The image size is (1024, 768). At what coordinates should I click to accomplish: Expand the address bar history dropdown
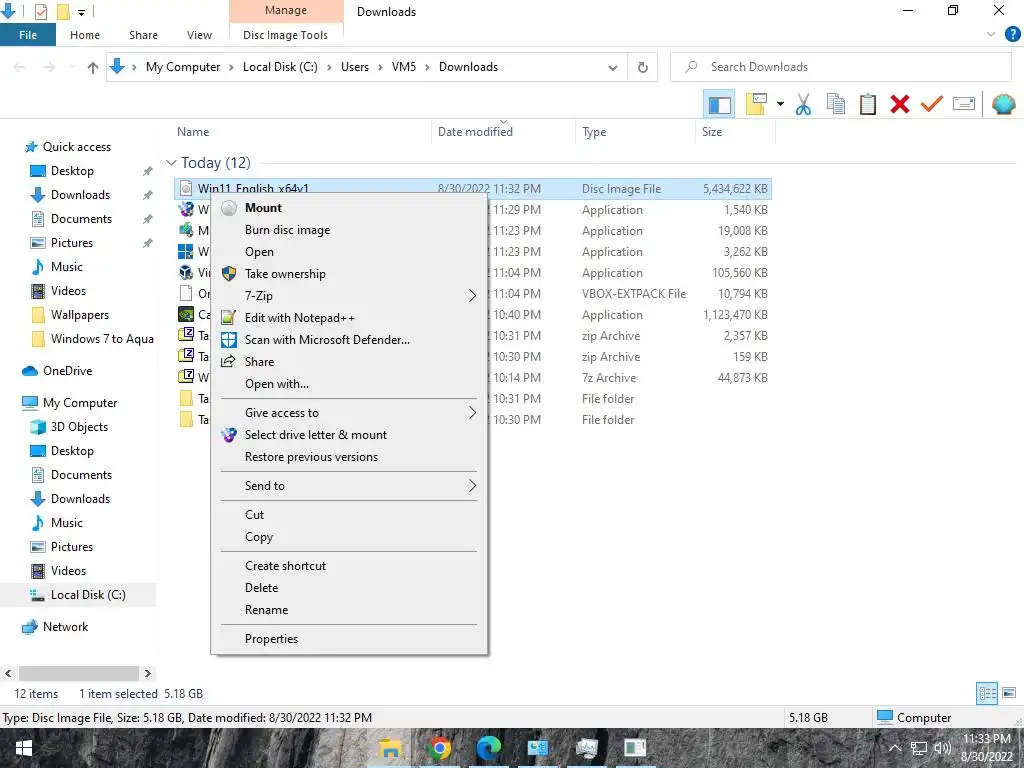point(613,67)
